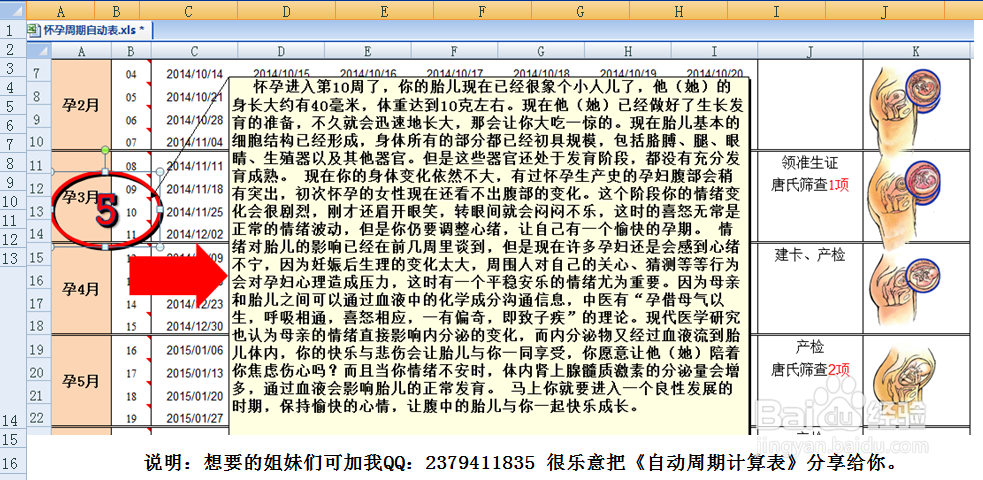Click week number cell 08
Image resolution: width=983 pixels, height=480 pixels.
[x=131, y=165]
